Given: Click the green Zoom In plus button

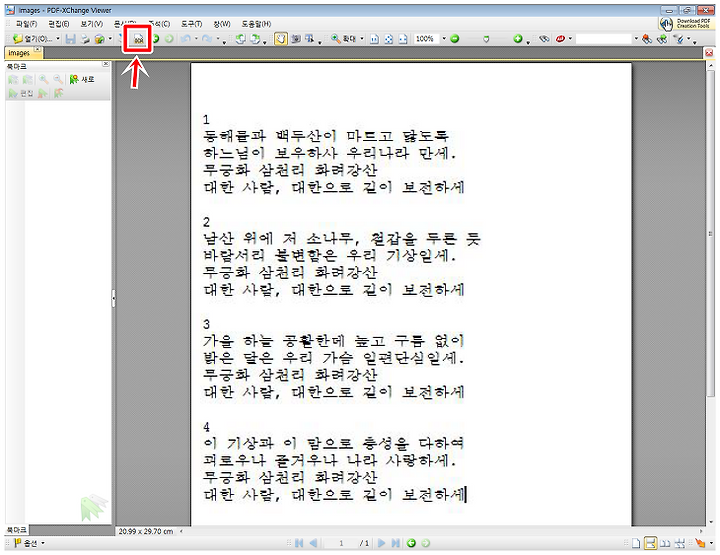Looking at the screenshot, I should click(x=518, y=39).
